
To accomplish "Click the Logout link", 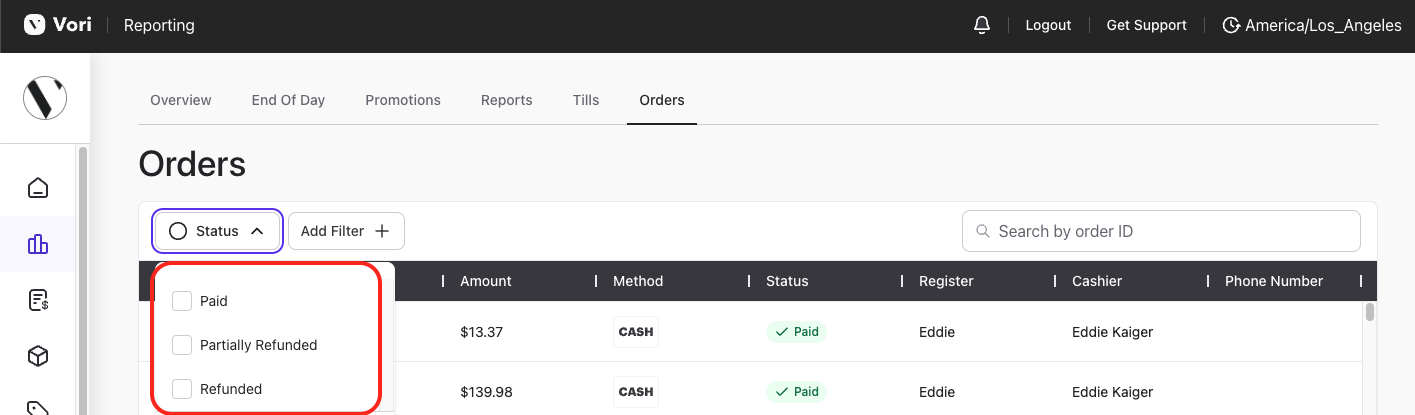I will (1048, 25).
